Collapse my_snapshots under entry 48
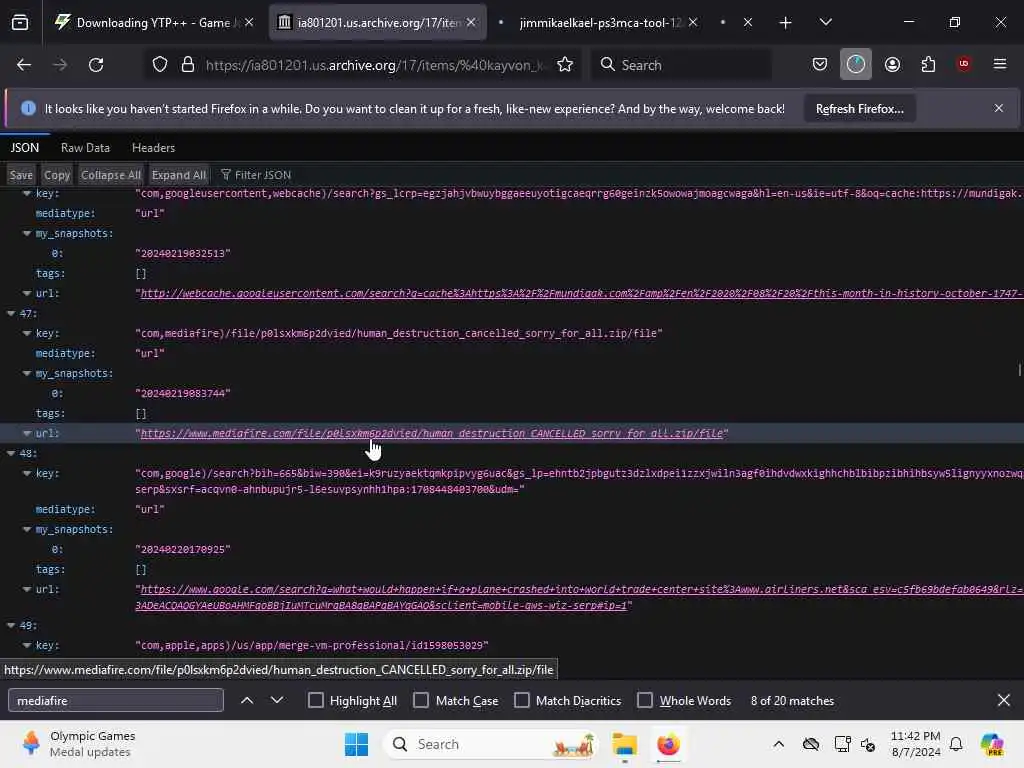 pos(27,529)
